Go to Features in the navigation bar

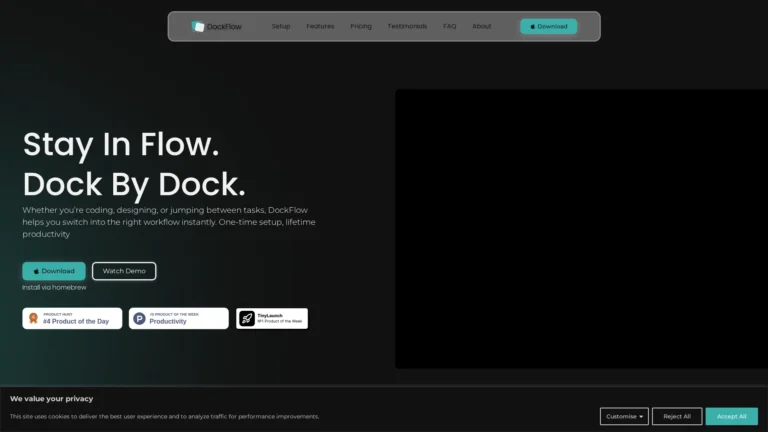[x=320, y=26]
